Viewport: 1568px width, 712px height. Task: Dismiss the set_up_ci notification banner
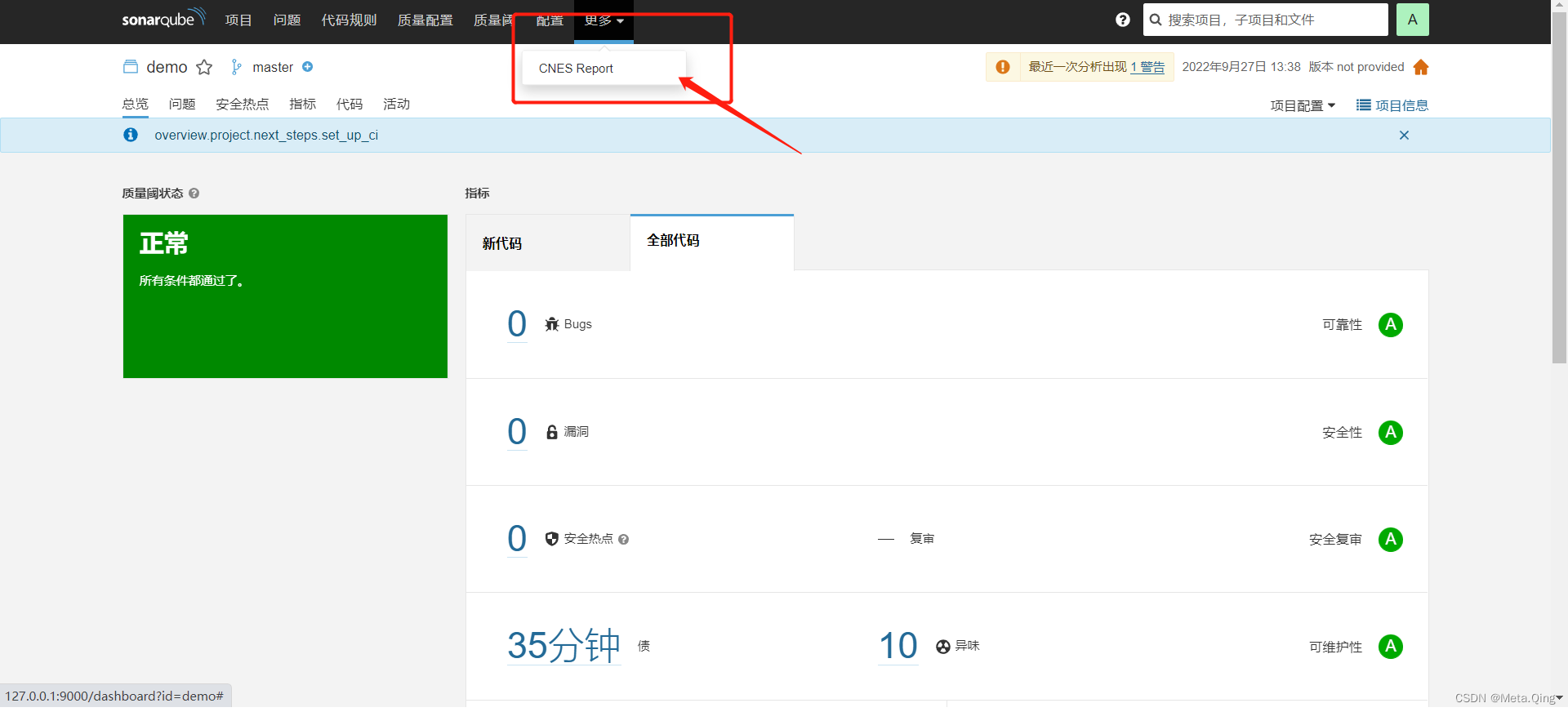click(1404, 136)
